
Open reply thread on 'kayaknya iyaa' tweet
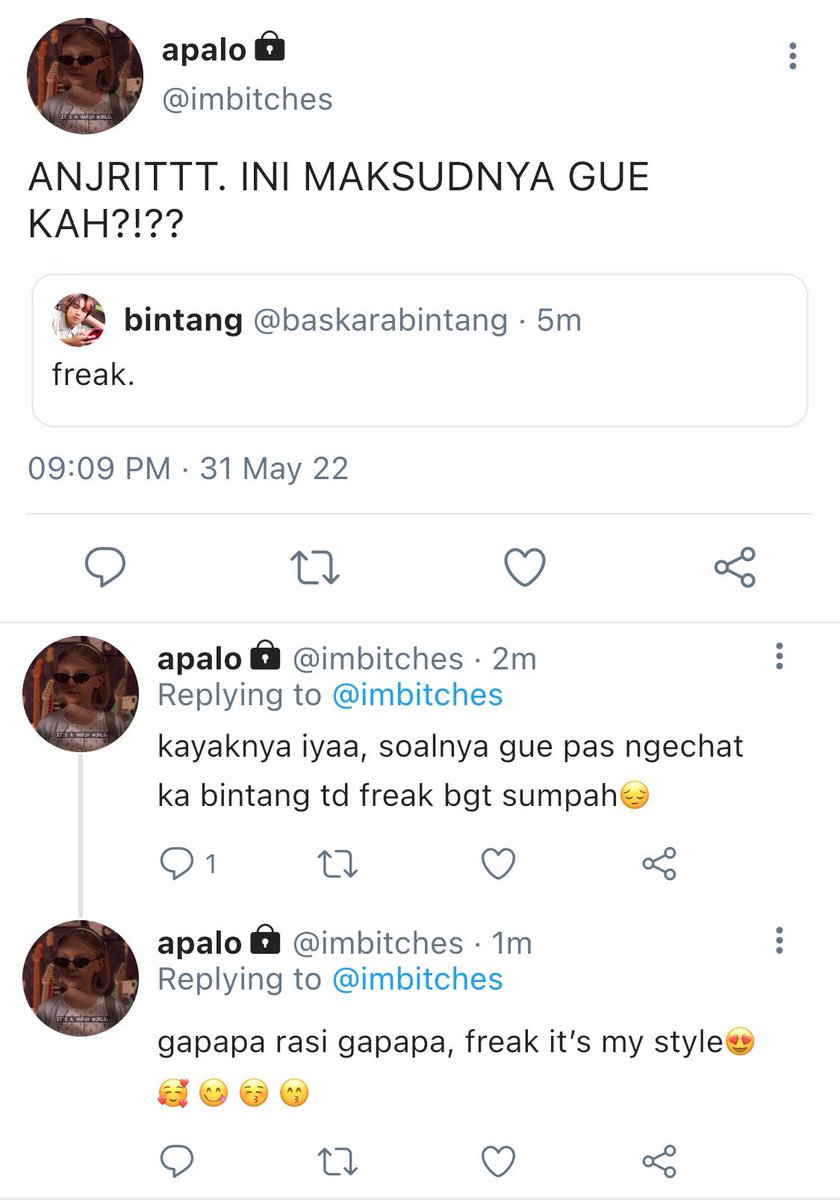click(x=188, y=863)
